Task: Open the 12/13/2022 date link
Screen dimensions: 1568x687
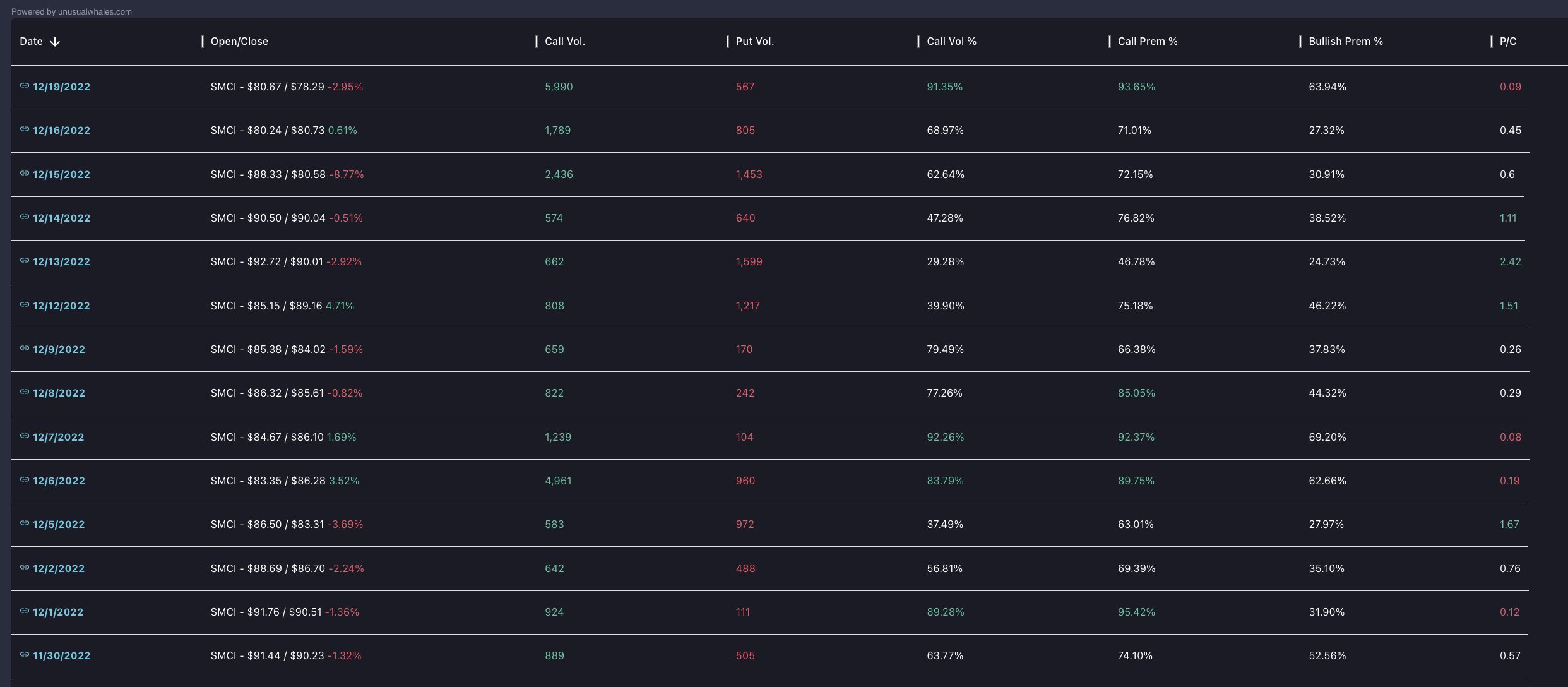Action: pyautogui.click(x=61, y=261)
